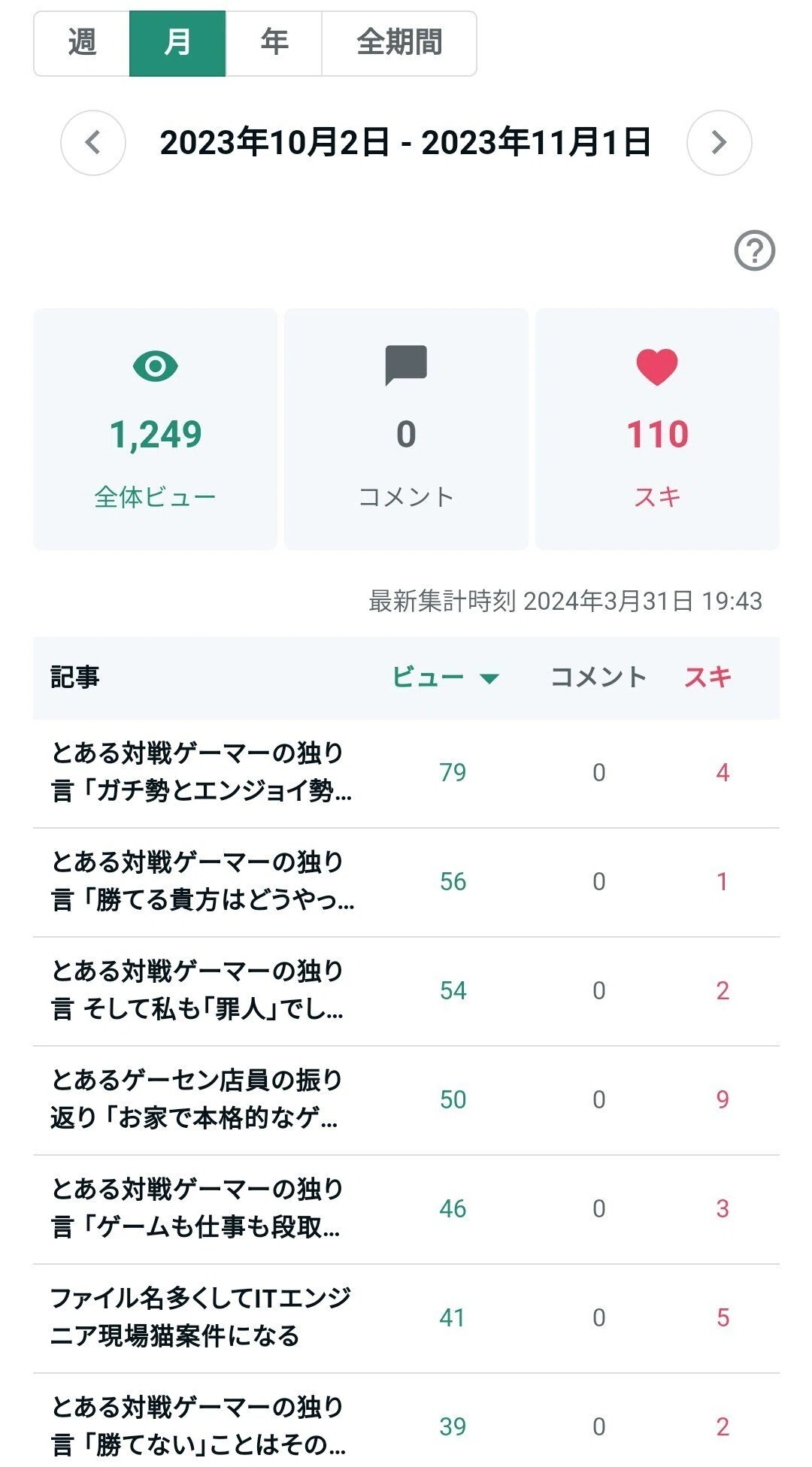Go to previous month with left chevron
The image size is (812, 1467).
pyautogui.click(x=92, y=143)
